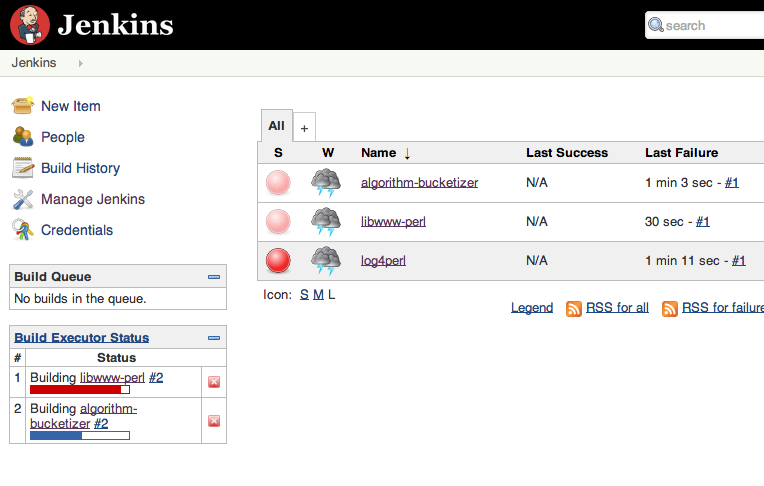Click libwww-perl storm weather icon
The width and height of the screenshot is (764, 486).
pos(326,222)
